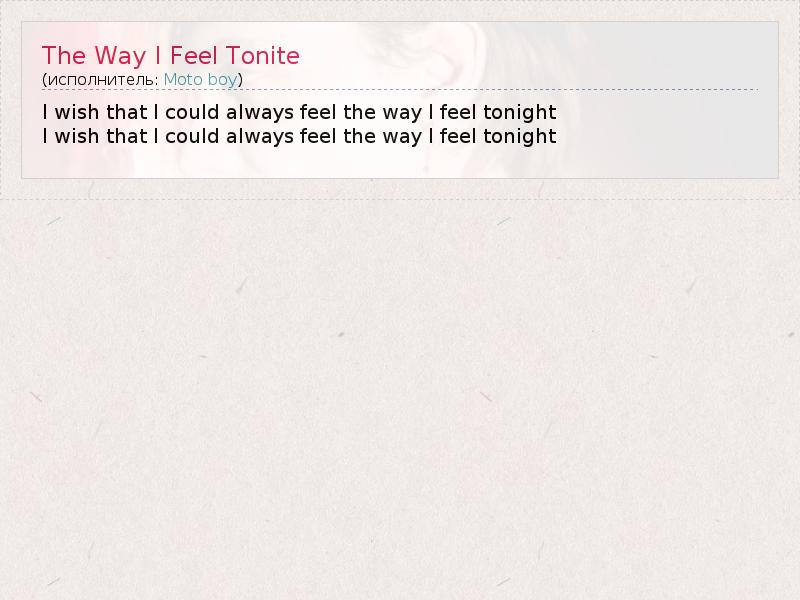The image size is (800, 600).
Task: Click the word wish in the first lyric line
Action: click(75, 111)
